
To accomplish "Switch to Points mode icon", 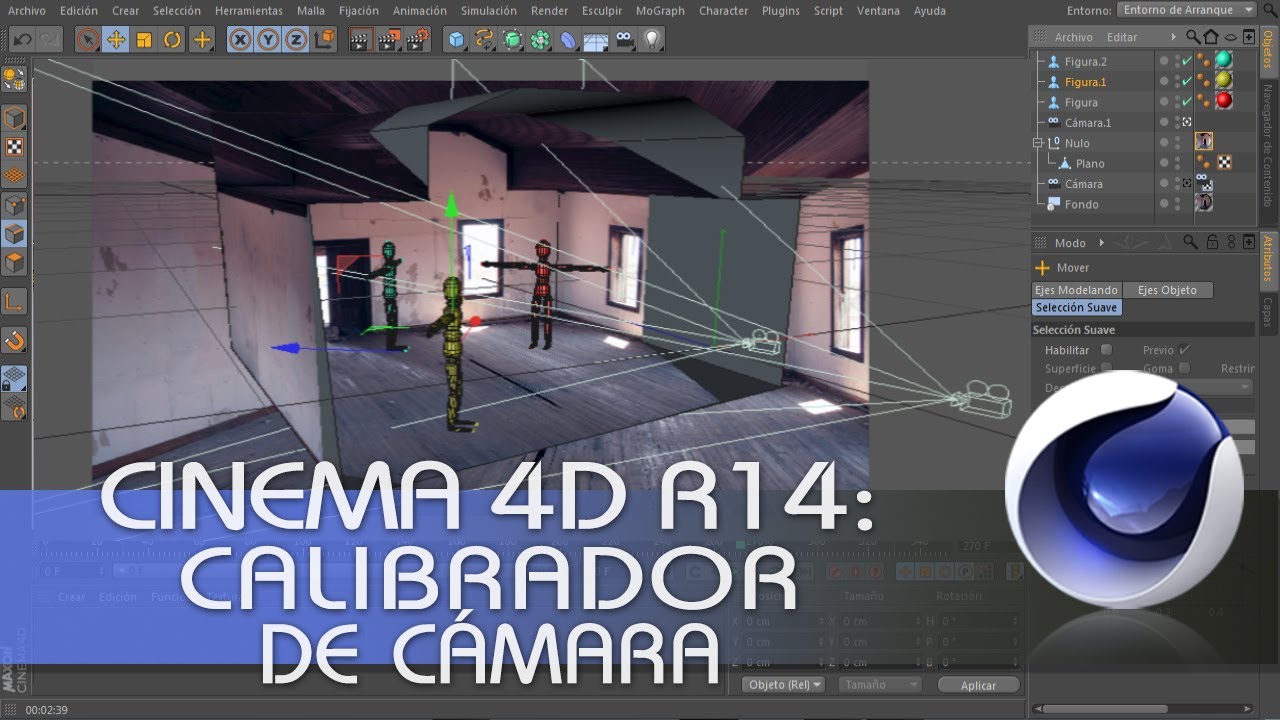I will 14,205.
